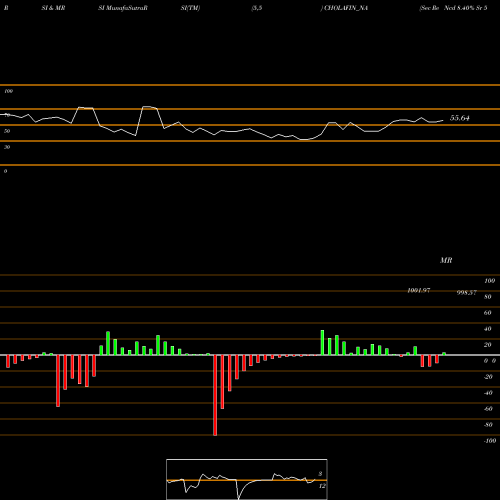This screenshot has height=500, width=500.
Task: Click the 80 label on the MR axis
Action: tap(488, 297)
